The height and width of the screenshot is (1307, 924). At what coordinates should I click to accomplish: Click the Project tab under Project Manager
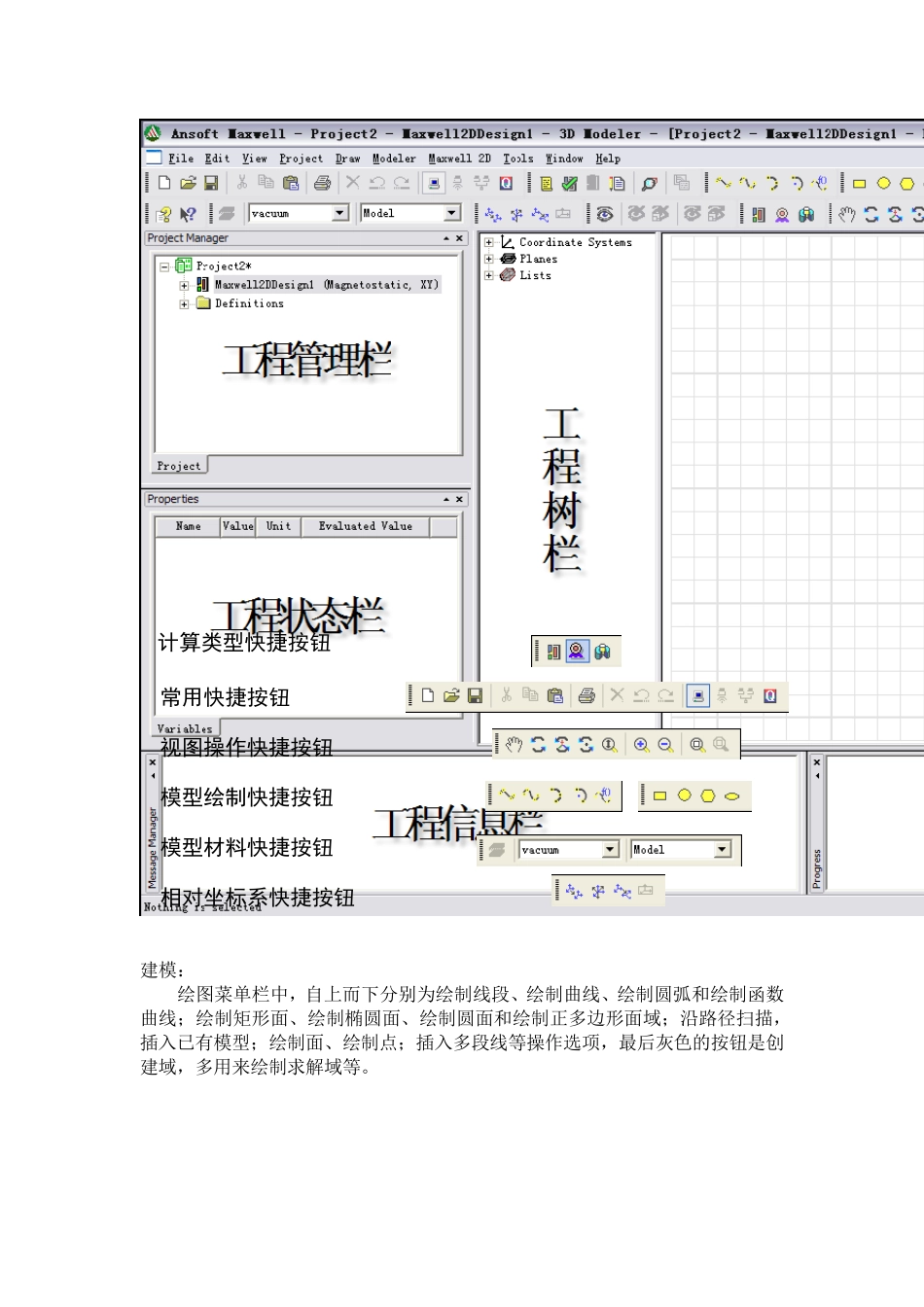(179, 466)
